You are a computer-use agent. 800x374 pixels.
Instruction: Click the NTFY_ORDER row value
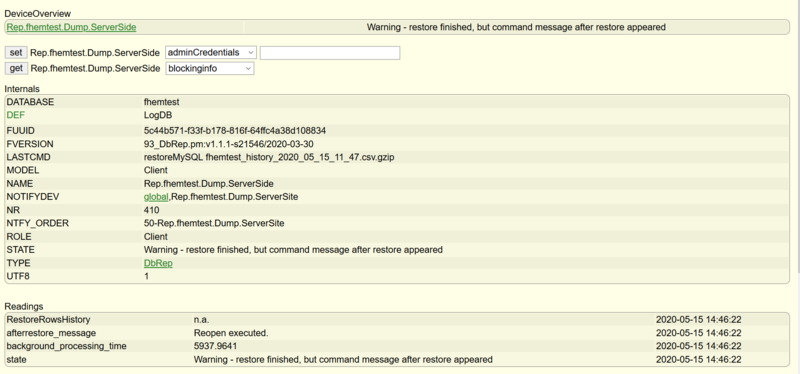214,223
